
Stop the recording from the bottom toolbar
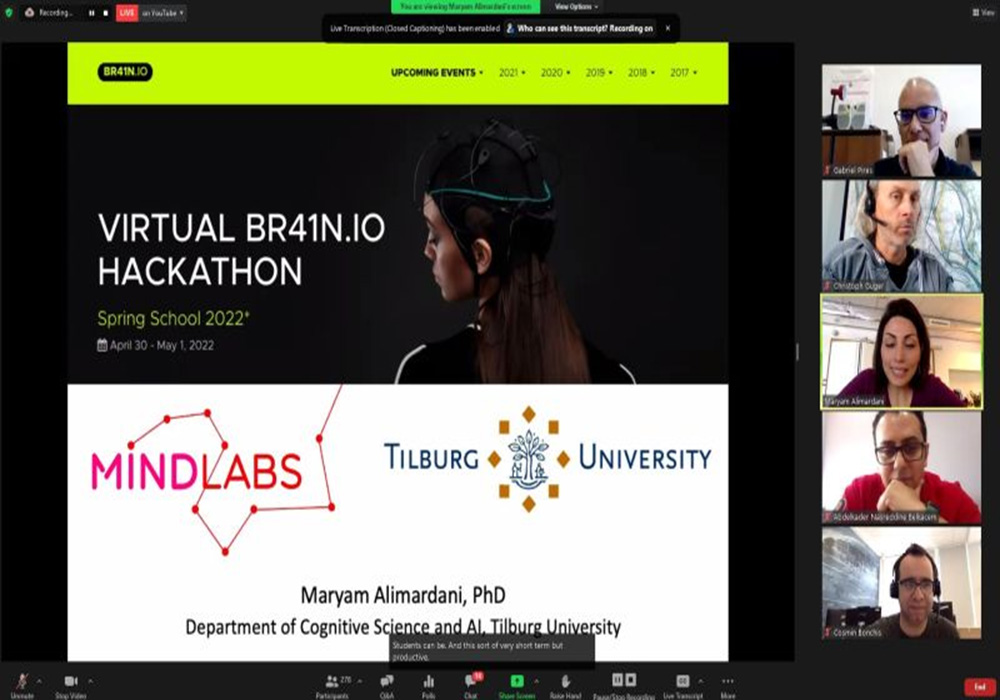(x=630, y=680)
